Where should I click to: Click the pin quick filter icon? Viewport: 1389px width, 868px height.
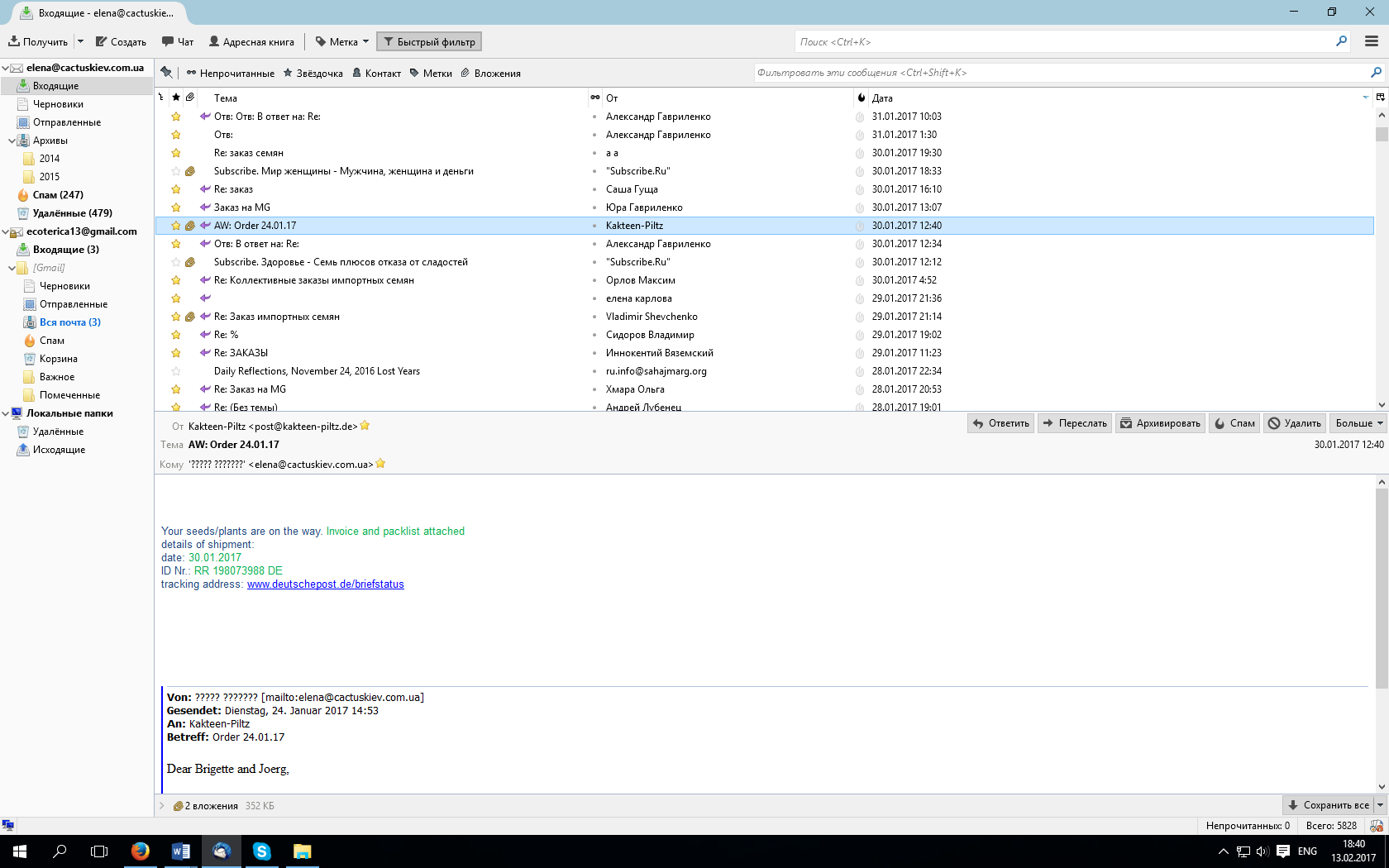click(166, 73)
